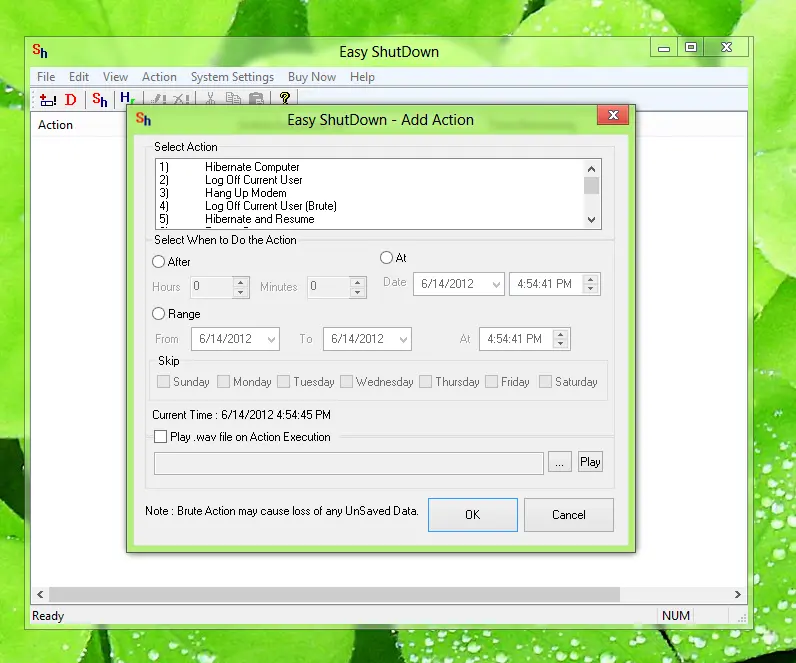Open the To date dropdown

403,339
